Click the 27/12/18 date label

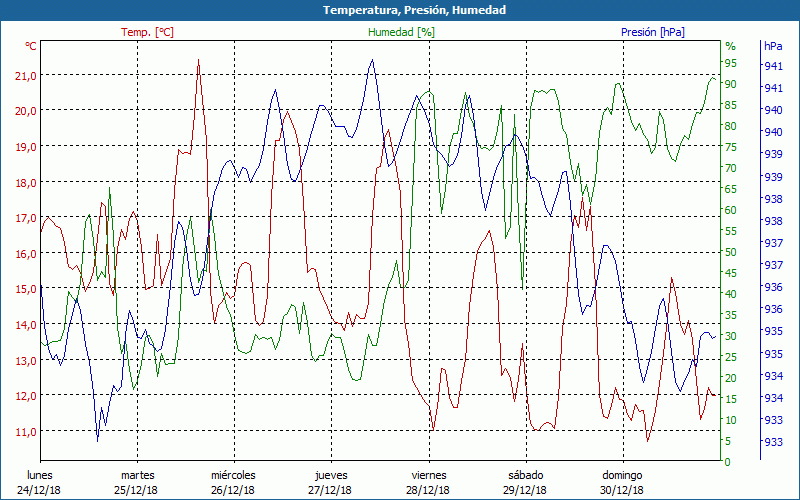330,490
